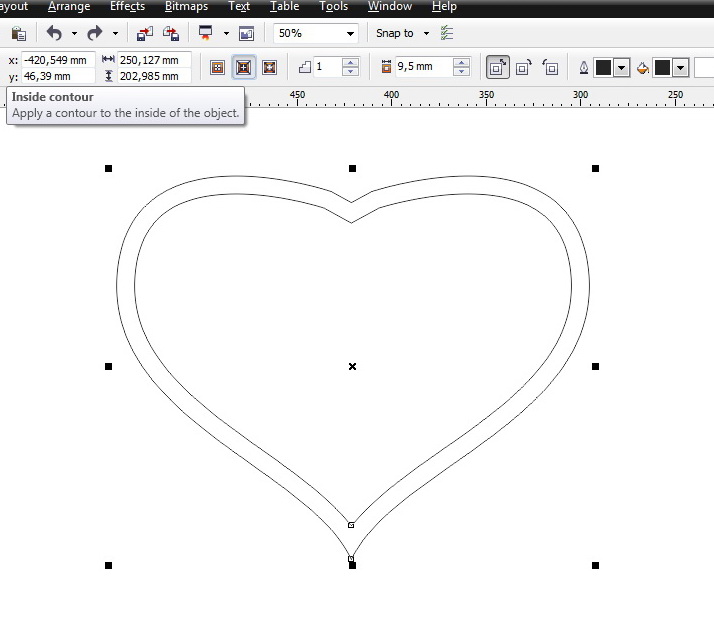Open the Tools menu
Image resolution: width=714 pixels, height=631 pixels.
pos(333,6)
